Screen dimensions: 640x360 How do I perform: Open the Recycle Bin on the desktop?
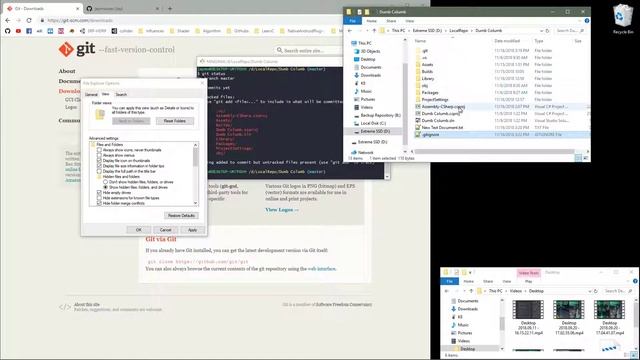coord(623,19)
